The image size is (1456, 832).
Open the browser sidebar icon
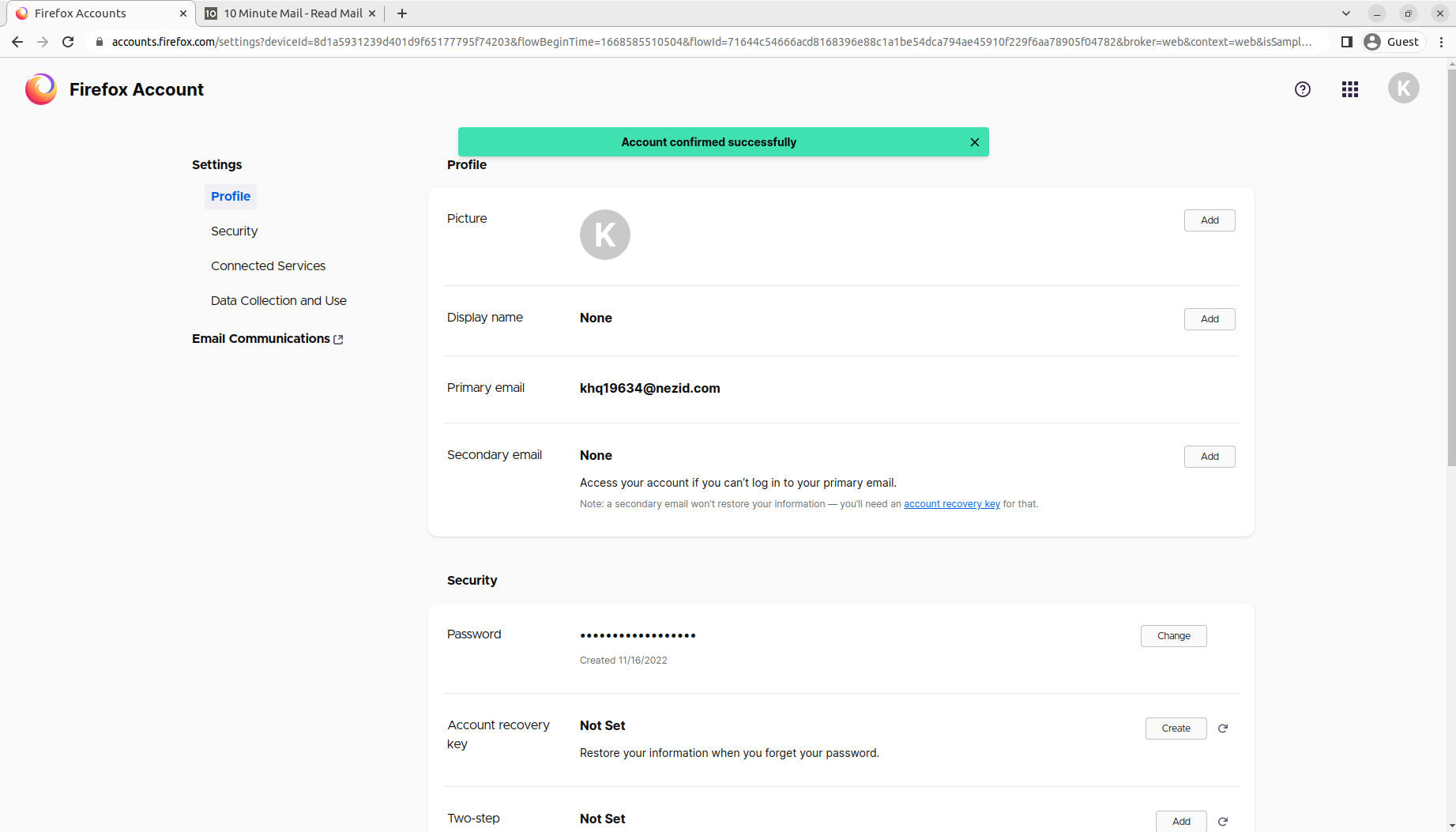tap(1346, 41)
